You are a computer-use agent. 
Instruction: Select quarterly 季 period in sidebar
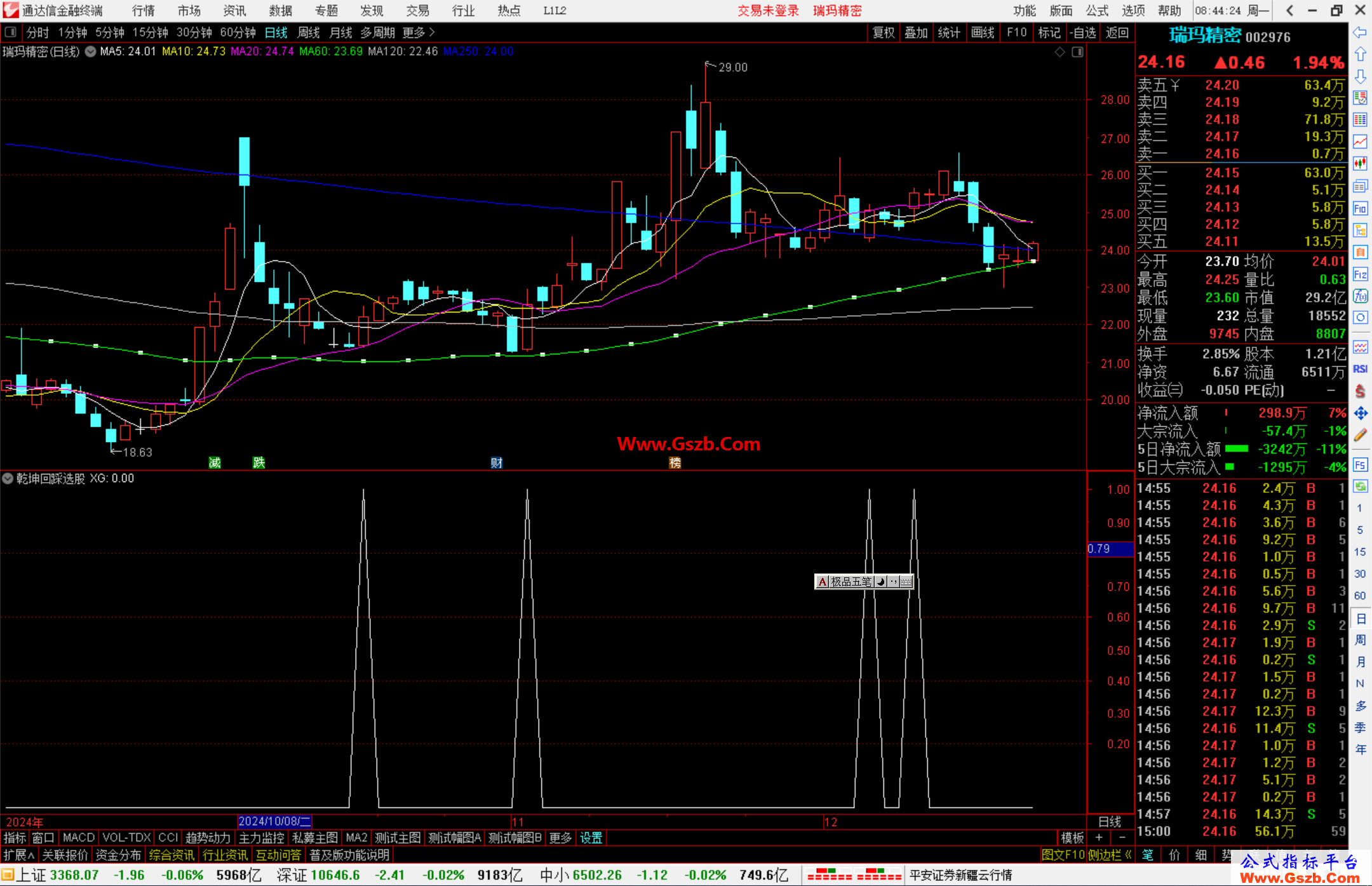point(1360,727)
